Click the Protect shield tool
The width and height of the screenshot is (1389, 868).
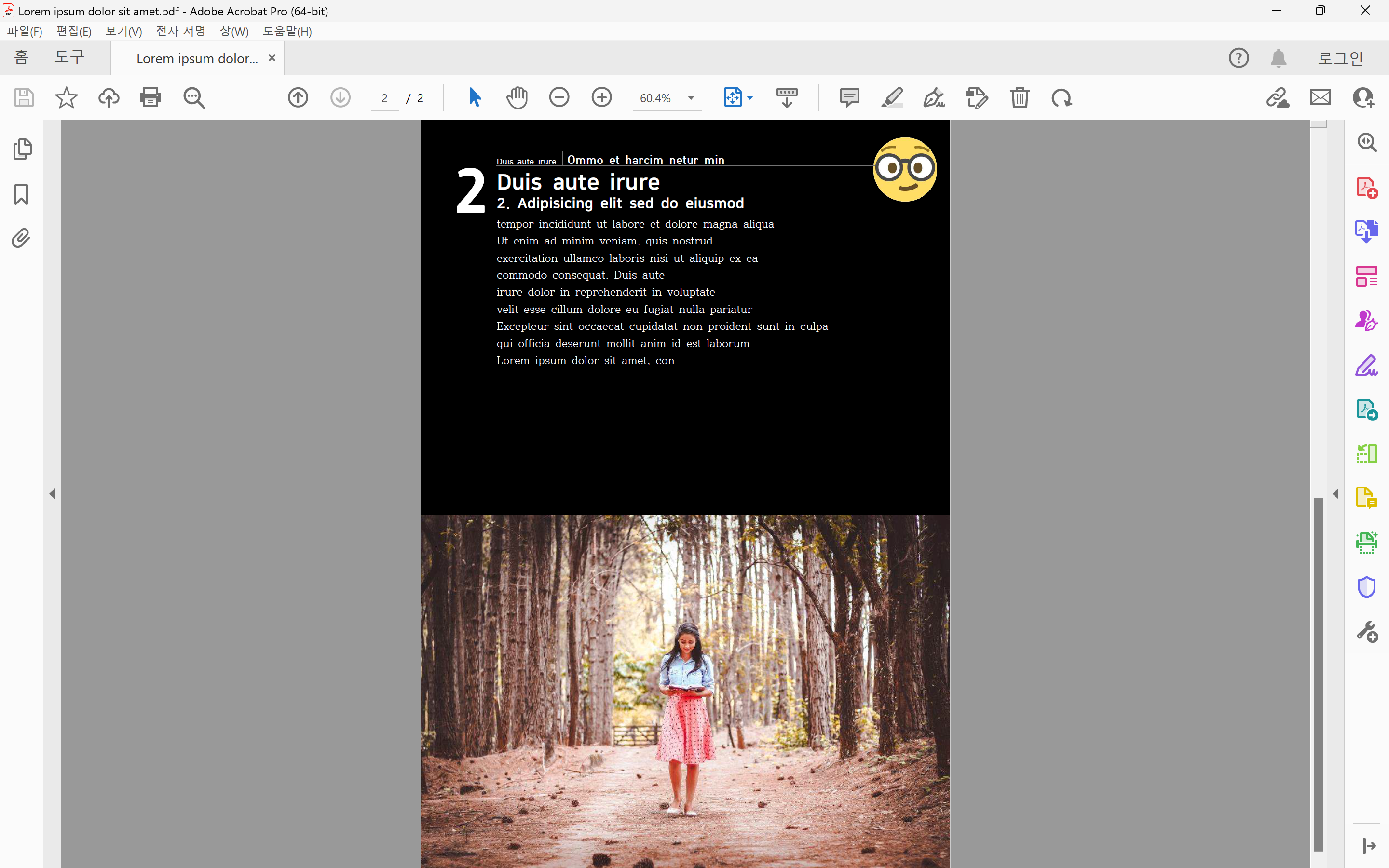[x=1367, y=587]
